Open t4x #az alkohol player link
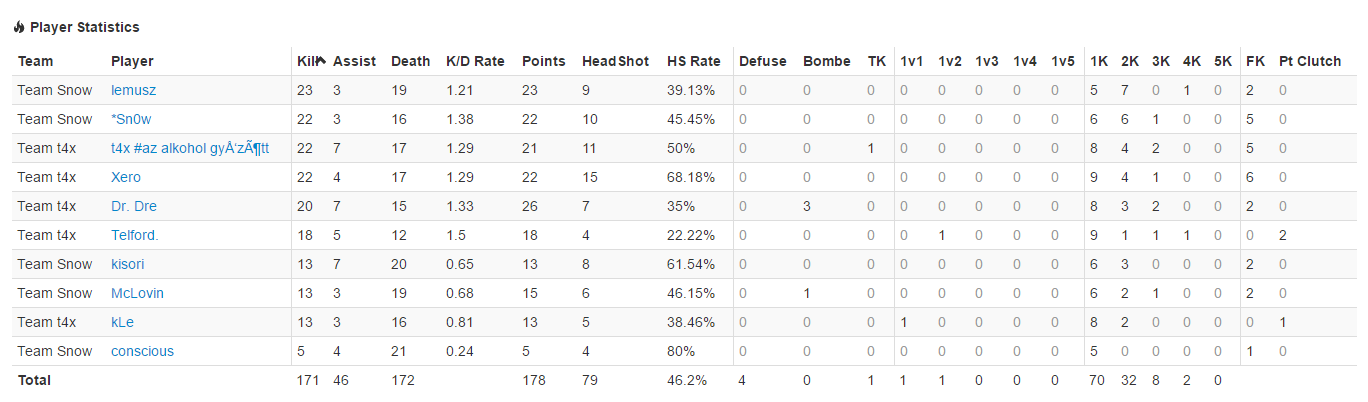The width and height of the screenshot is (1368, 402). click(190, 148)
